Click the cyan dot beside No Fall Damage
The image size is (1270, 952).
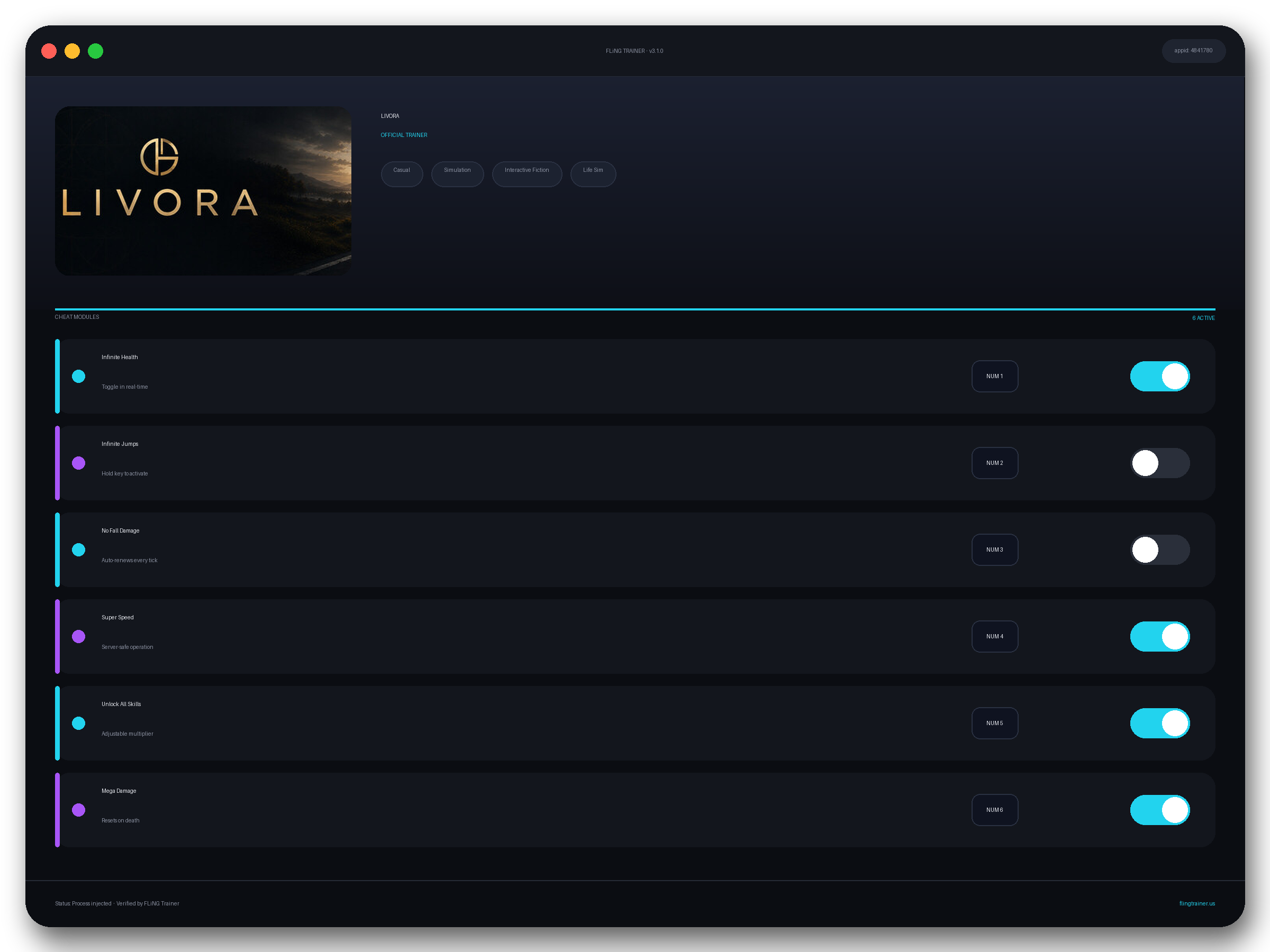click(79, 550)
